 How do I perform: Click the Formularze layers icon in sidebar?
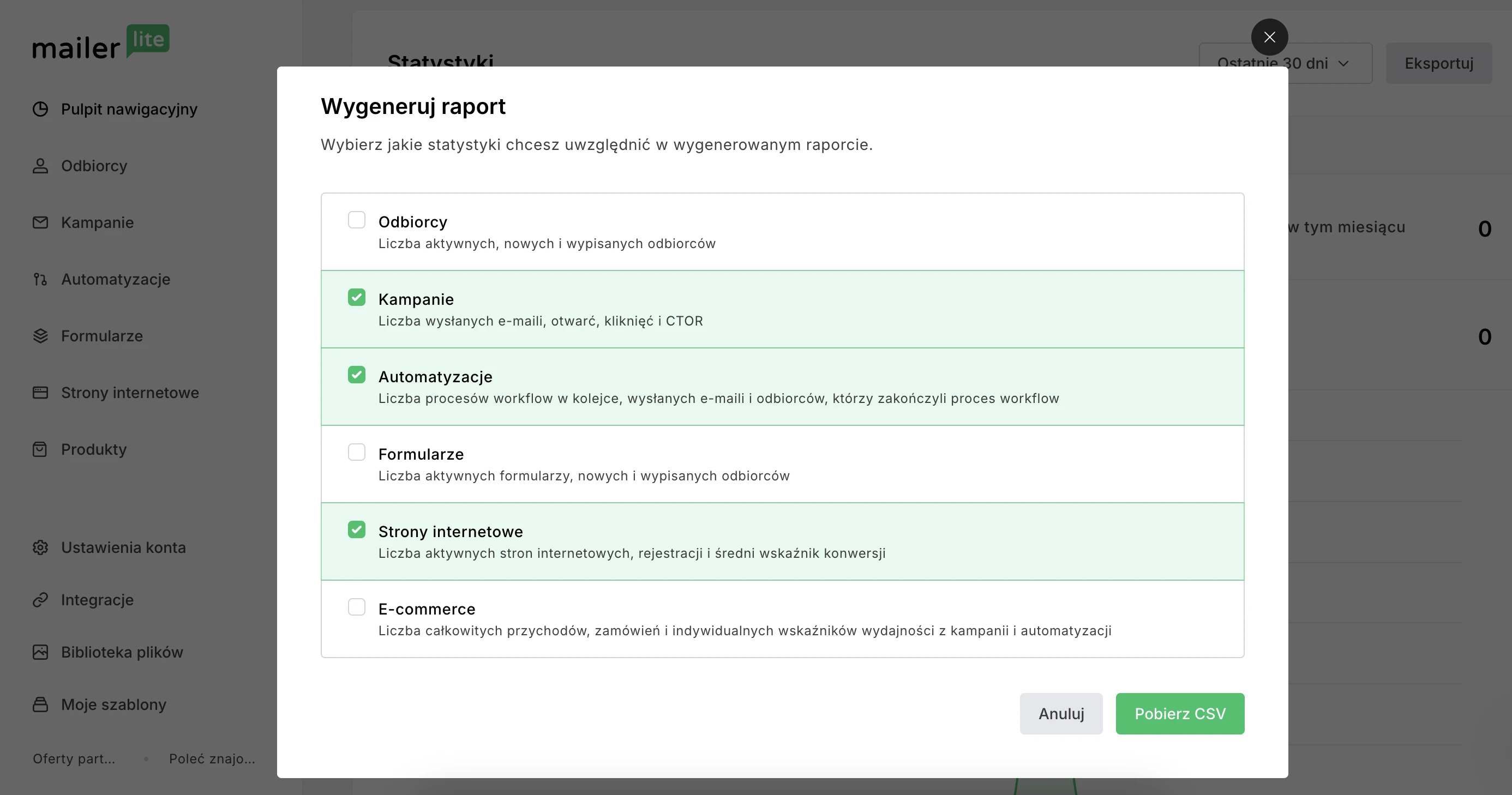[40, 335]
